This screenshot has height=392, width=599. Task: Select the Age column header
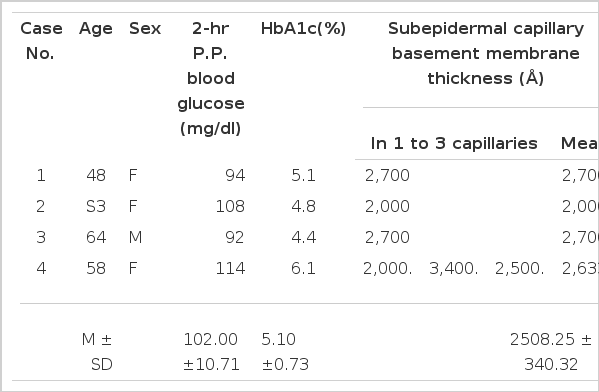pyautogui.click(x=96, y=29)
